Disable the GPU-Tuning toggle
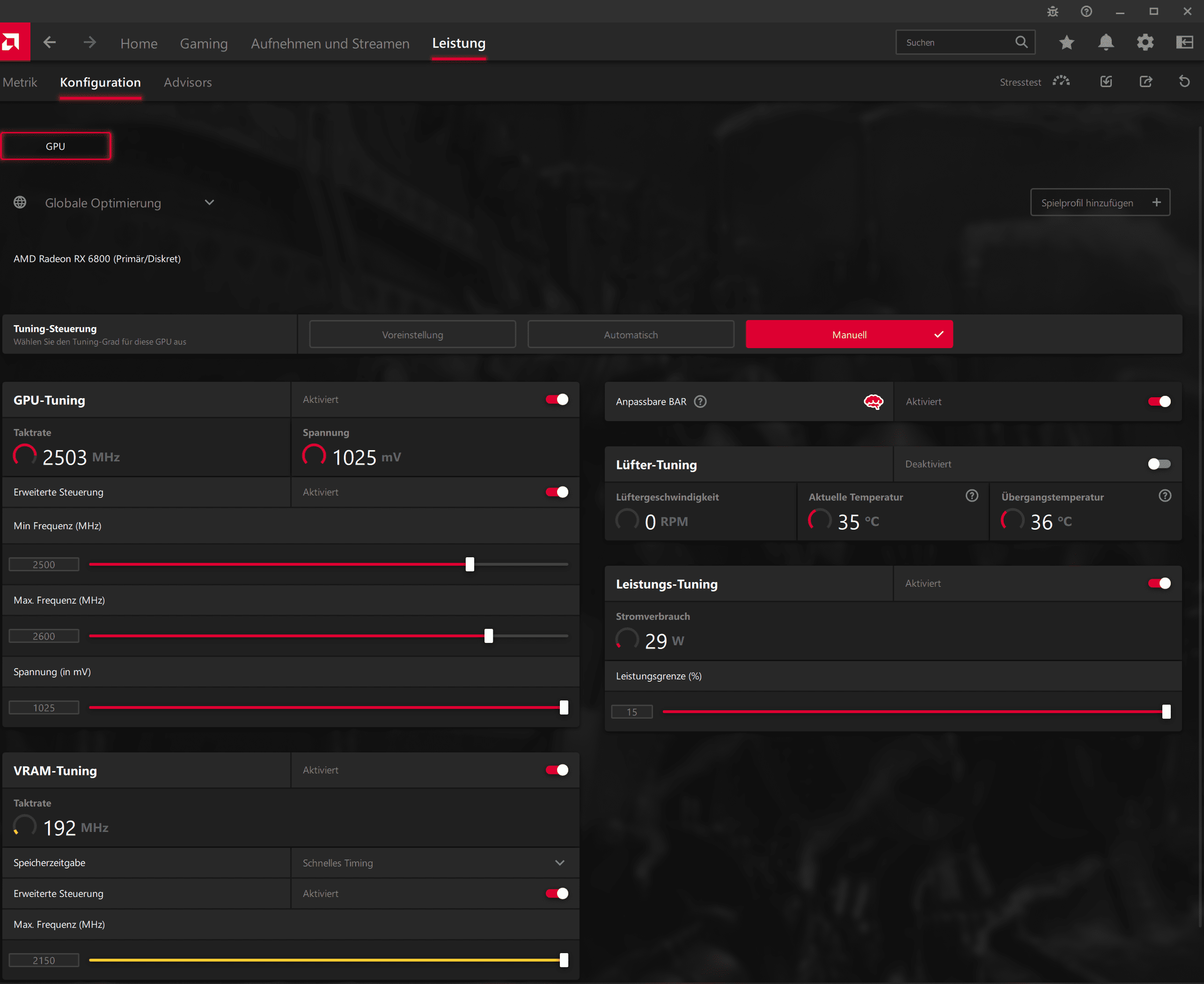The width and height of the screenshot is (1204, 984). [557, 400]
